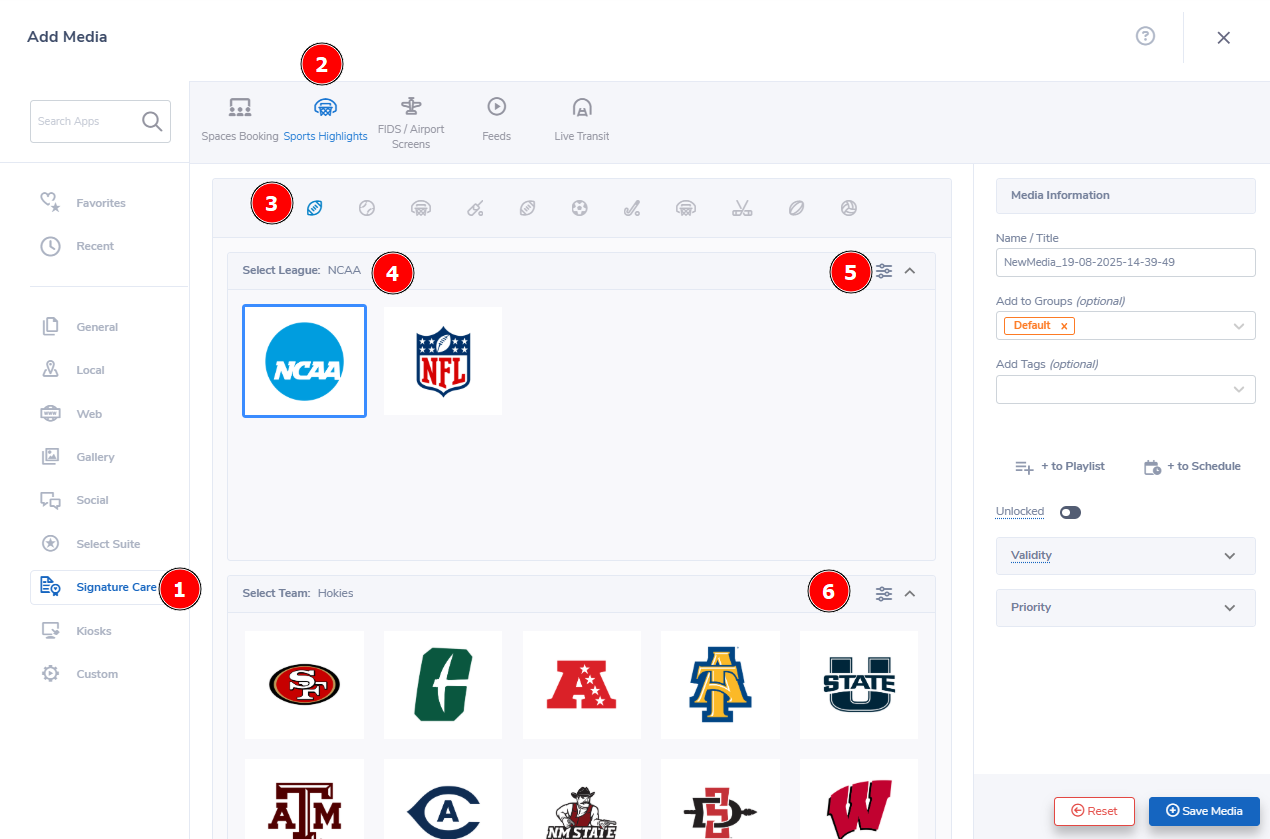The image size is (1270, 839).
Task: Expand the Priority section
Action: 1125,608
